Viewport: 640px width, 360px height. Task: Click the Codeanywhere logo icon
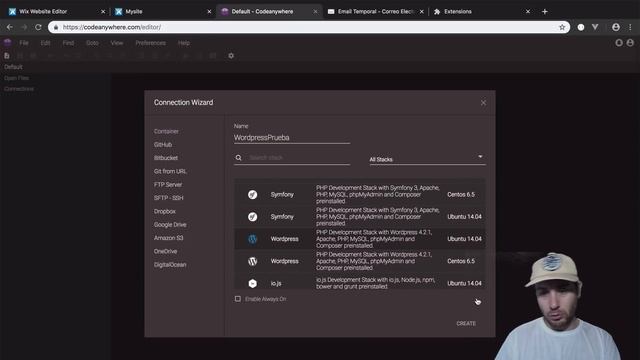coord(7,42)
